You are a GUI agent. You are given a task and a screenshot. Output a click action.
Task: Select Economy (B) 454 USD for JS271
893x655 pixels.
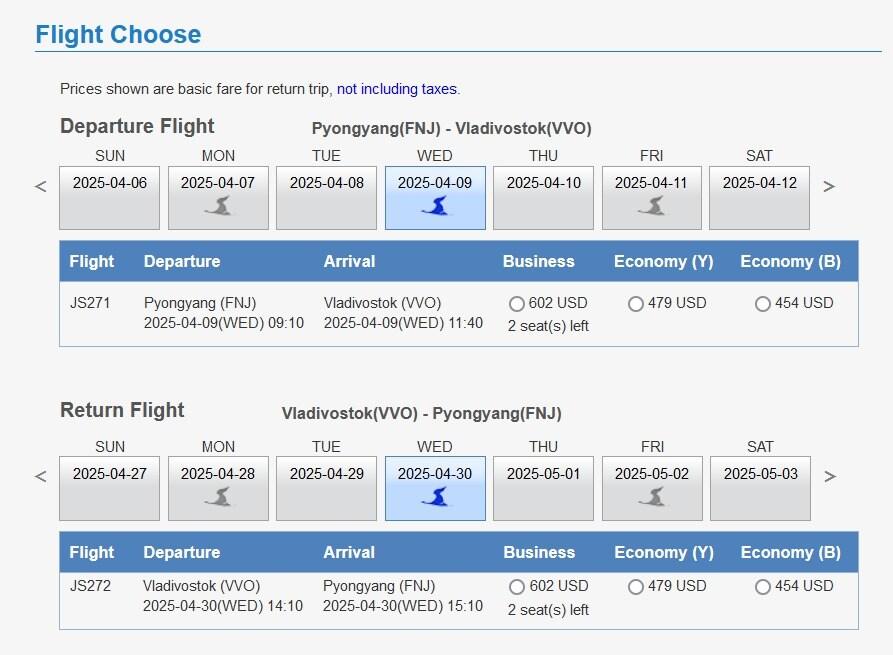coord(763,304)
